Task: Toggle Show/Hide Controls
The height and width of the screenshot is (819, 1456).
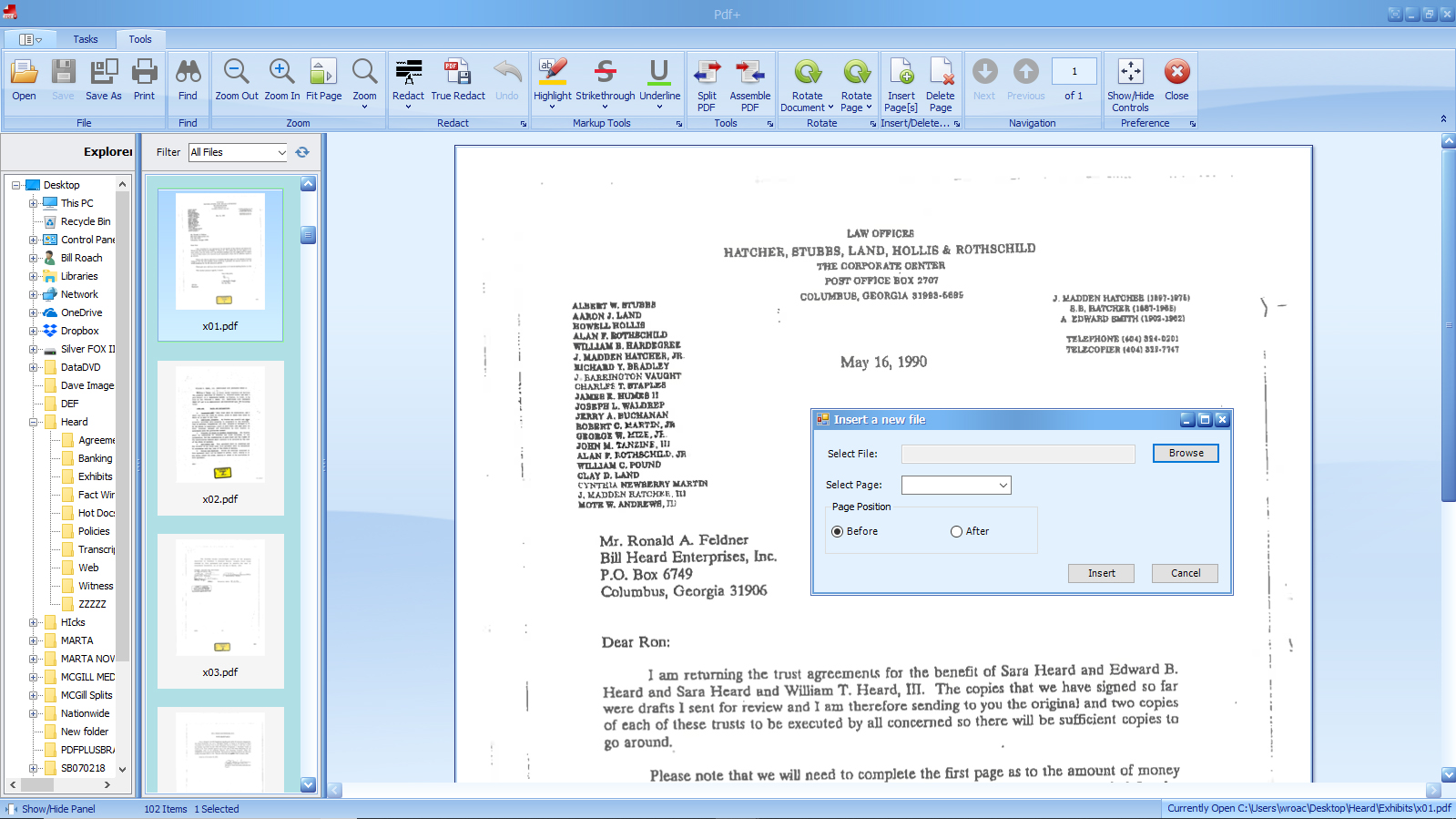Action: tap(1131, 85)
